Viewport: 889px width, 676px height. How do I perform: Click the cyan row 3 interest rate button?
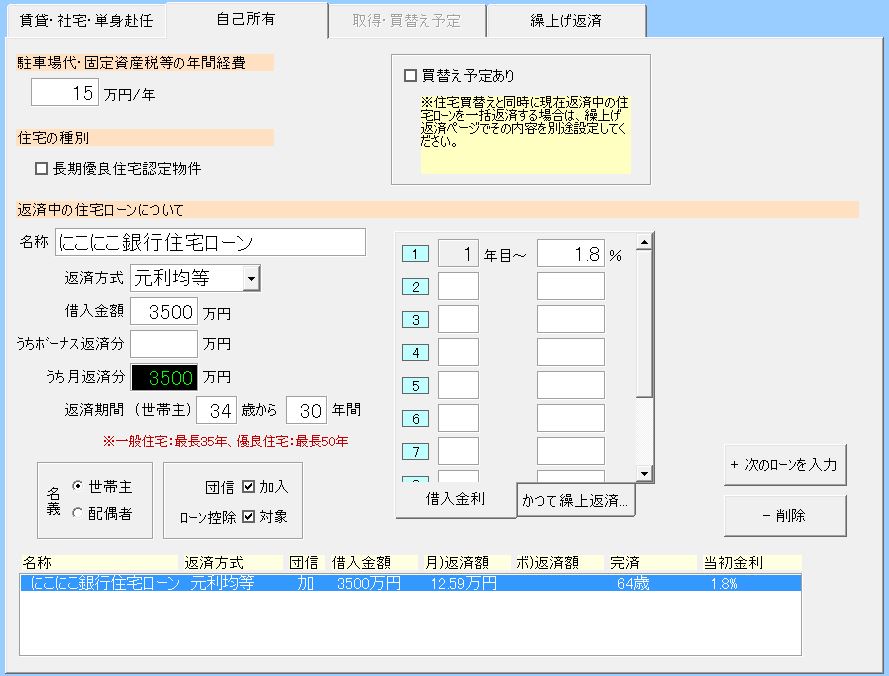coord(414,320)
